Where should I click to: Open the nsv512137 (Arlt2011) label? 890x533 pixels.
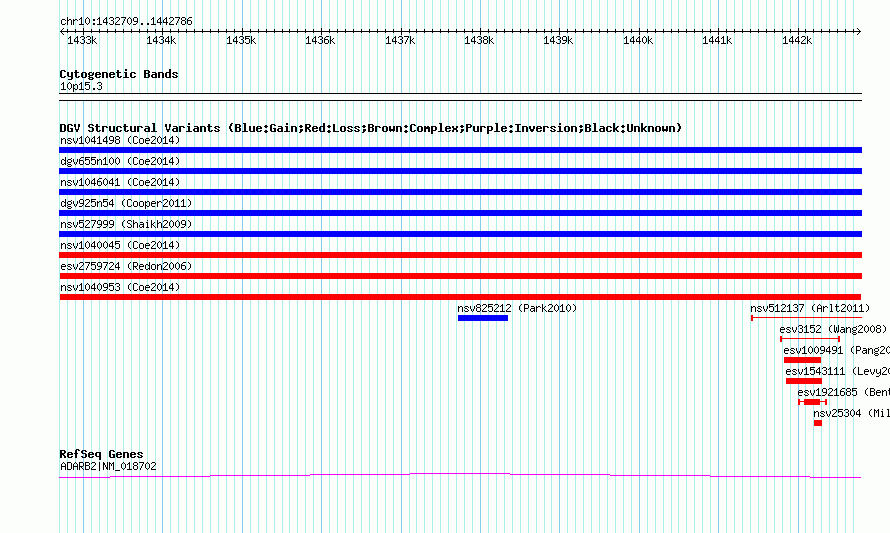[810, 308]
